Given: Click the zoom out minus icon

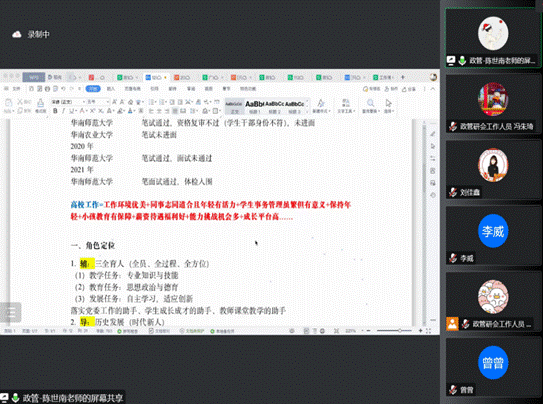Looking at the screenshot, I should 368,331.
